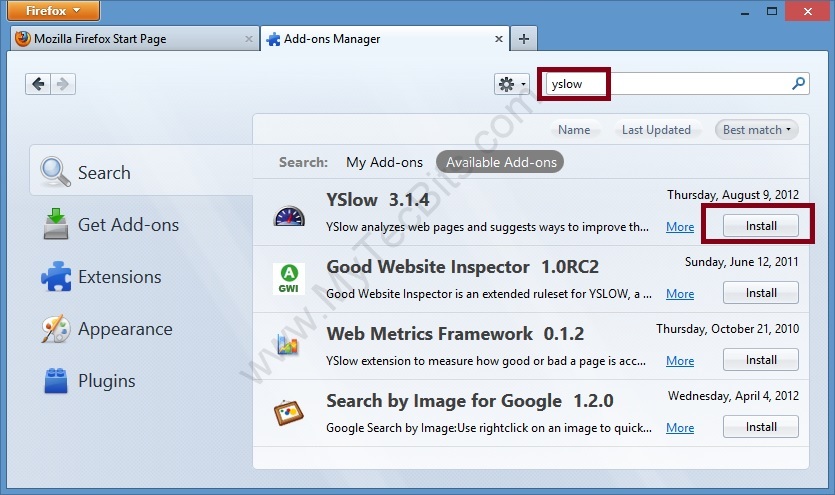Click the YSlow analyzes web pages description

(x=487, y=227)
